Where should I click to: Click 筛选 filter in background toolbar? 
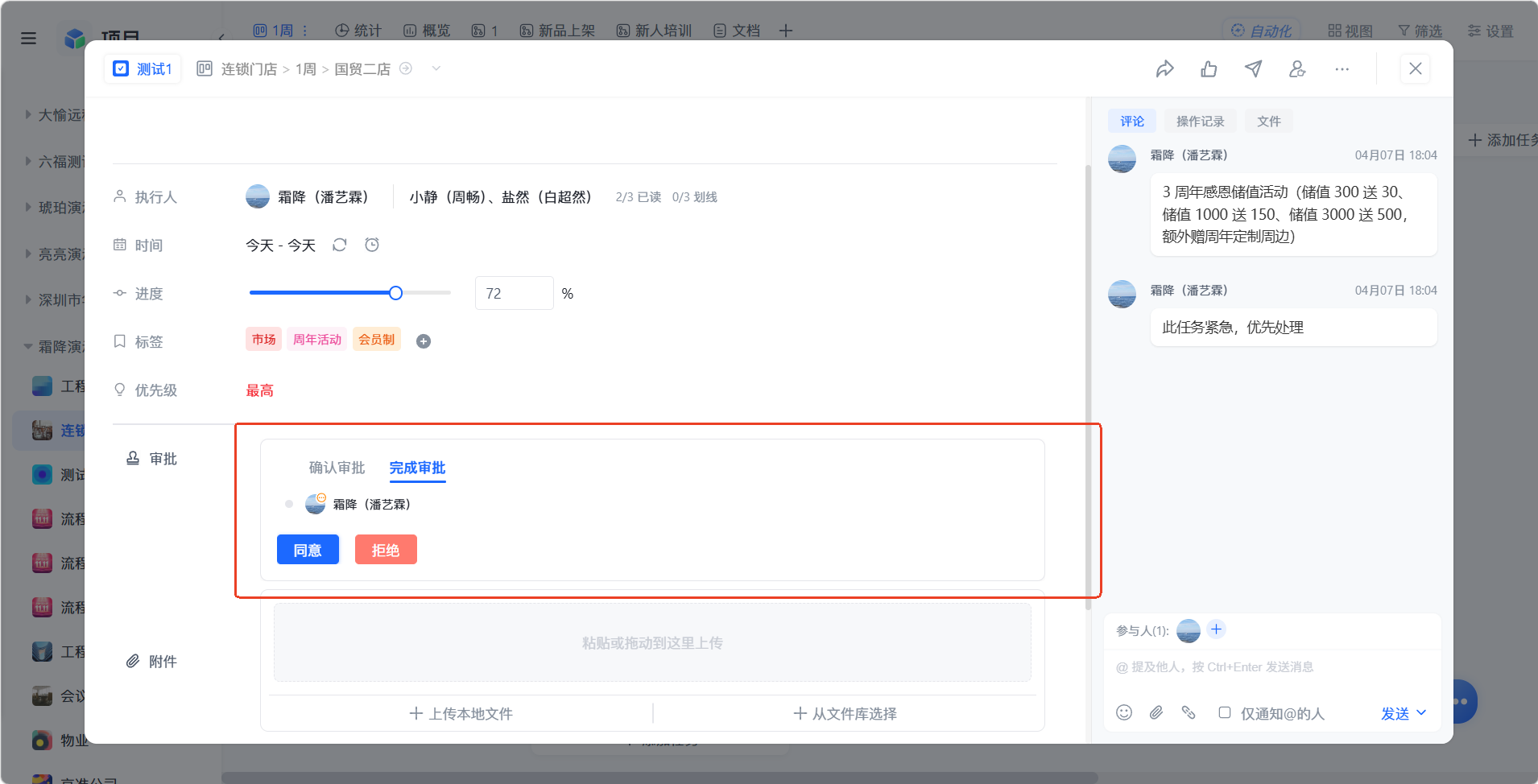[x=1420, y=31]
